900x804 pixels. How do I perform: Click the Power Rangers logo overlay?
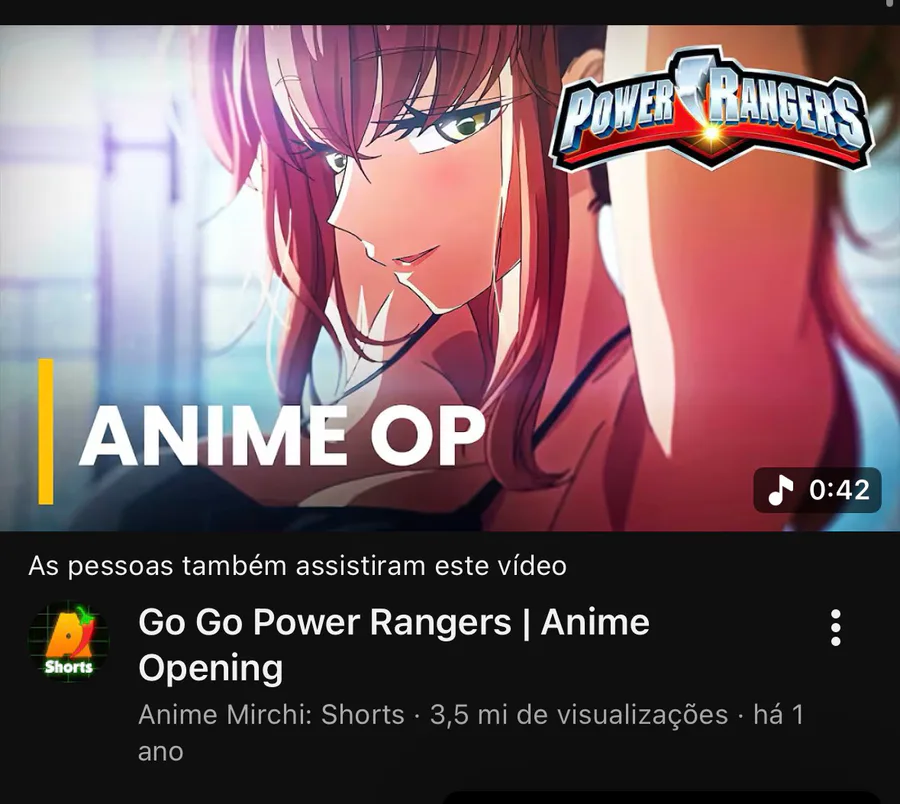(710, 109)
